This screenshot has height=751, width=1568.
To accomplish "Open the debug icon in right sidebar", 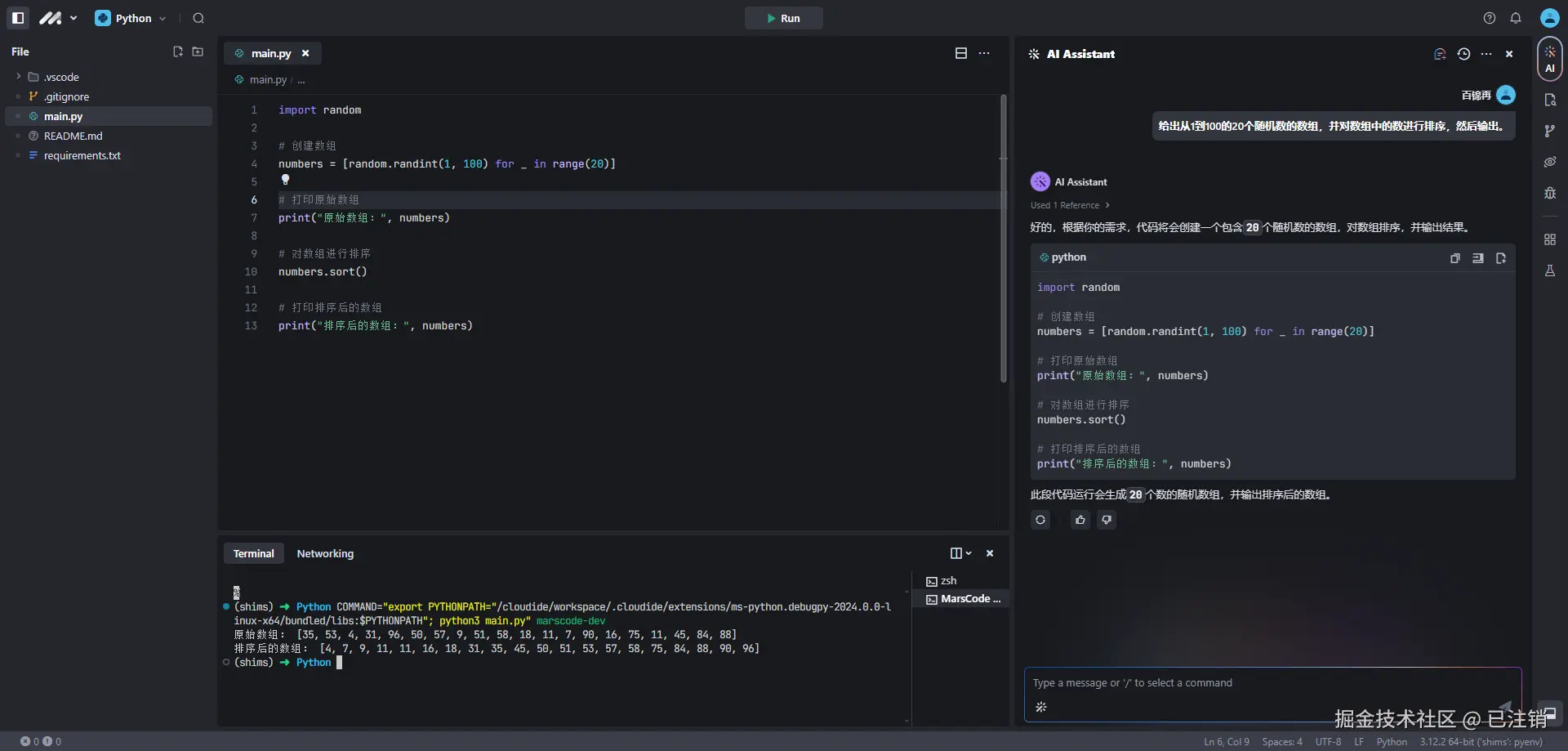I will pyautogui.click(x=1550, y=193).
